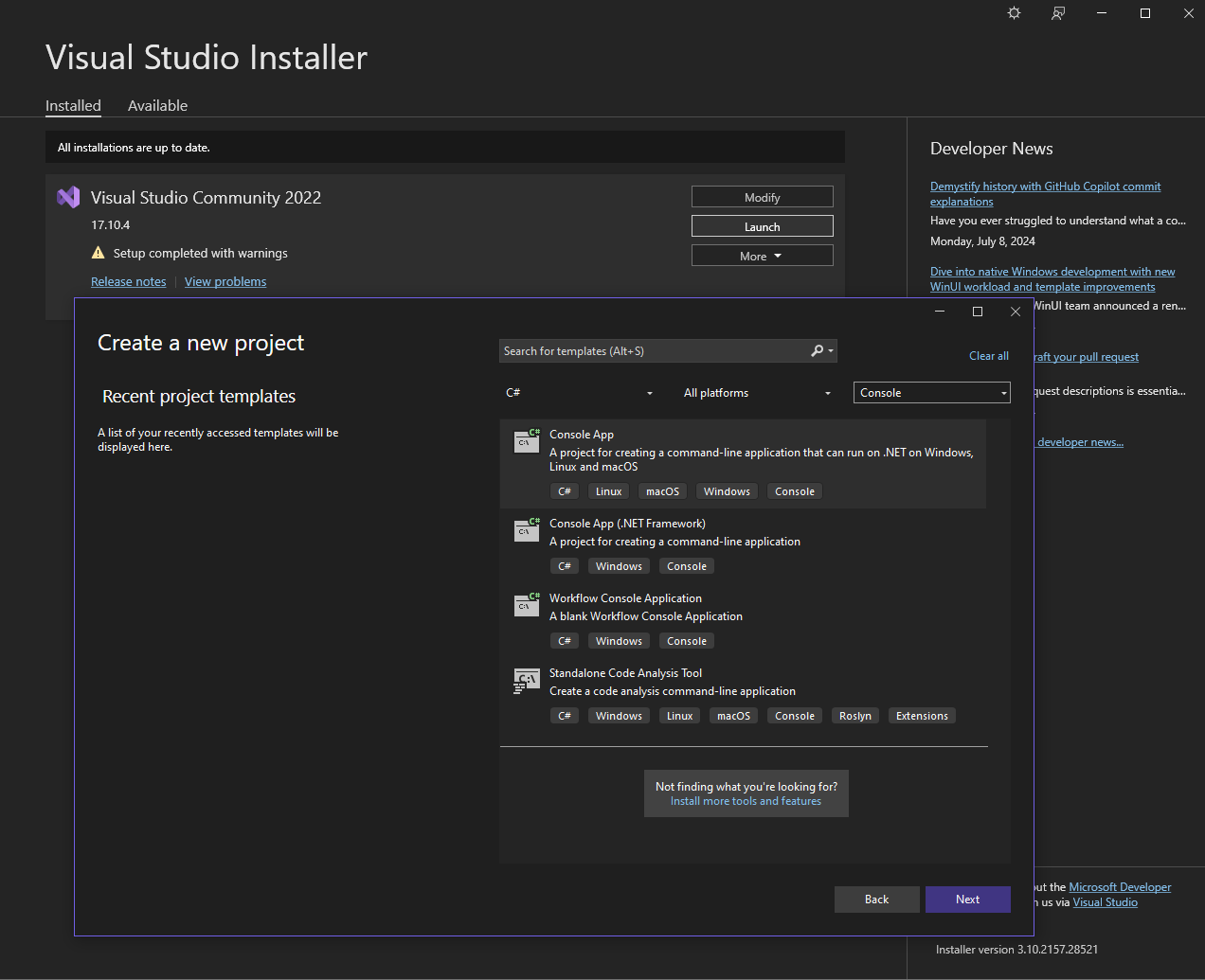Minimize the Create a new project dialog
Image resolution: width=1205 pixels, height=980 pixels.
click(940, 312)
